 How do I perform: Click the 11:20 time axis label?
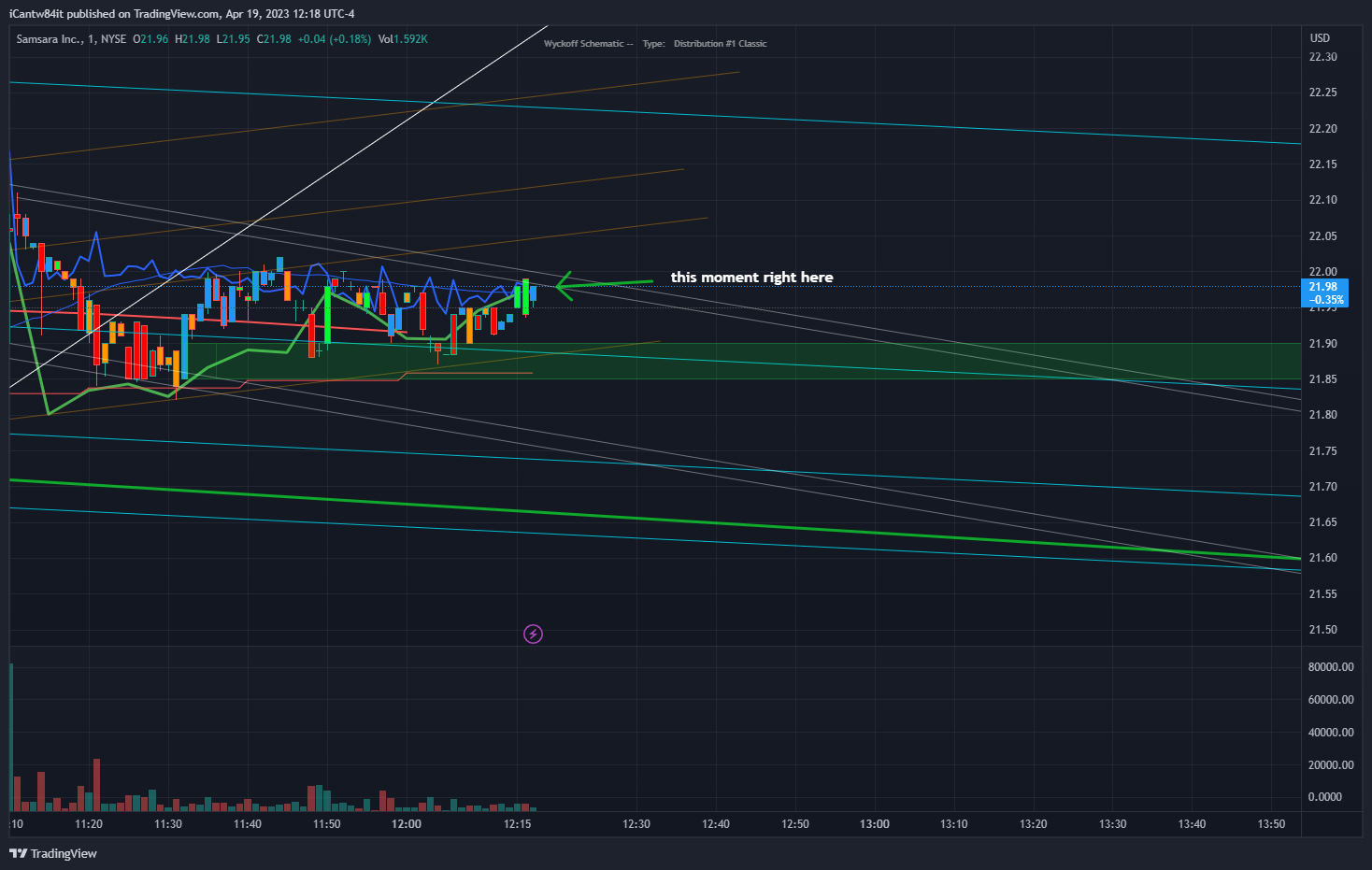(x=89, y=824)
